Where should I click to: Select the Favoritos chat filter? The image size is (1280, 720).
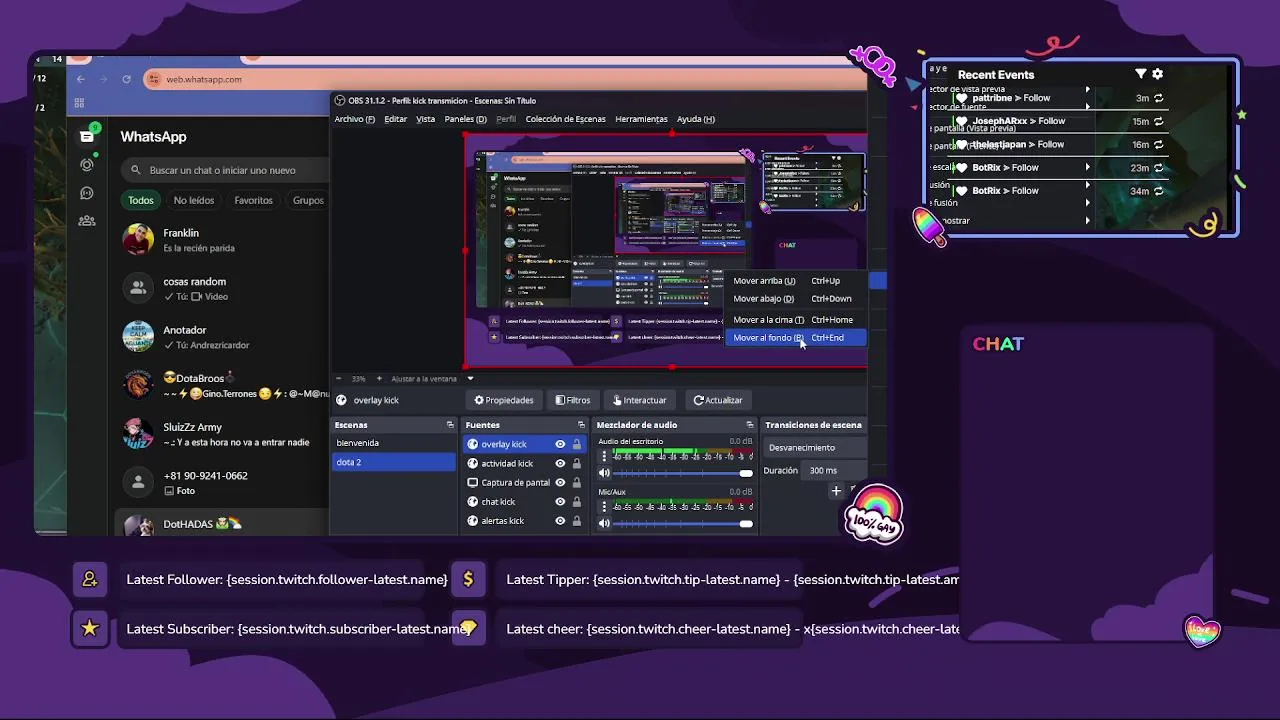click(253, 200)
